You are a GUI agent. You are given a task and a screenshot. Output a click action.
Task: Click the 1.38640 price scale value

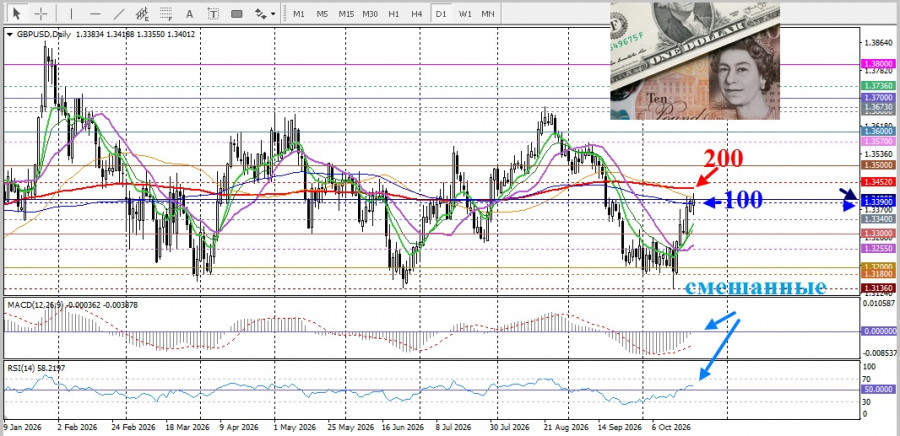point(880,42)
